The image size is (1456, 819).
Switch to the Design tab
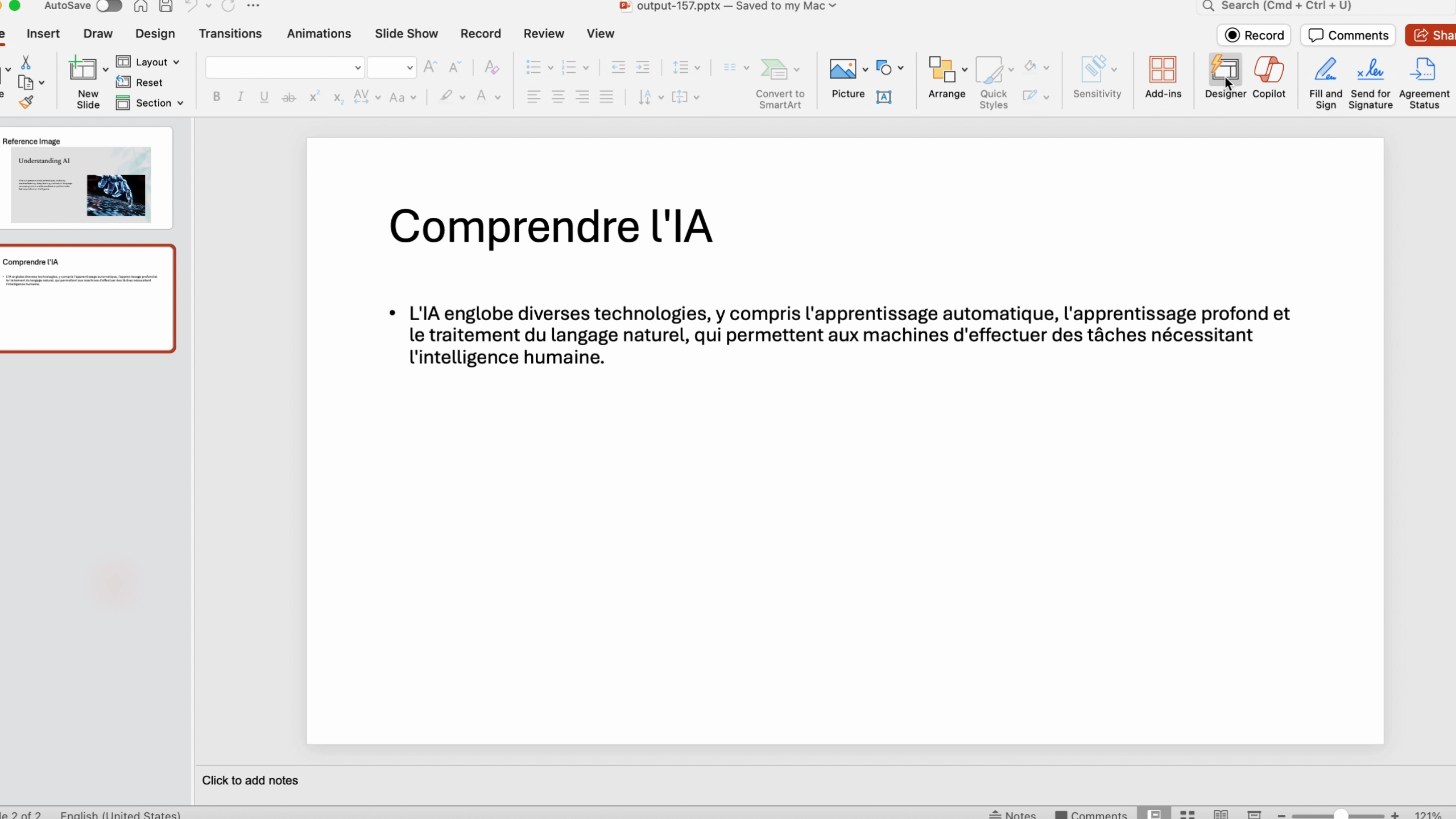click(155, 34)
